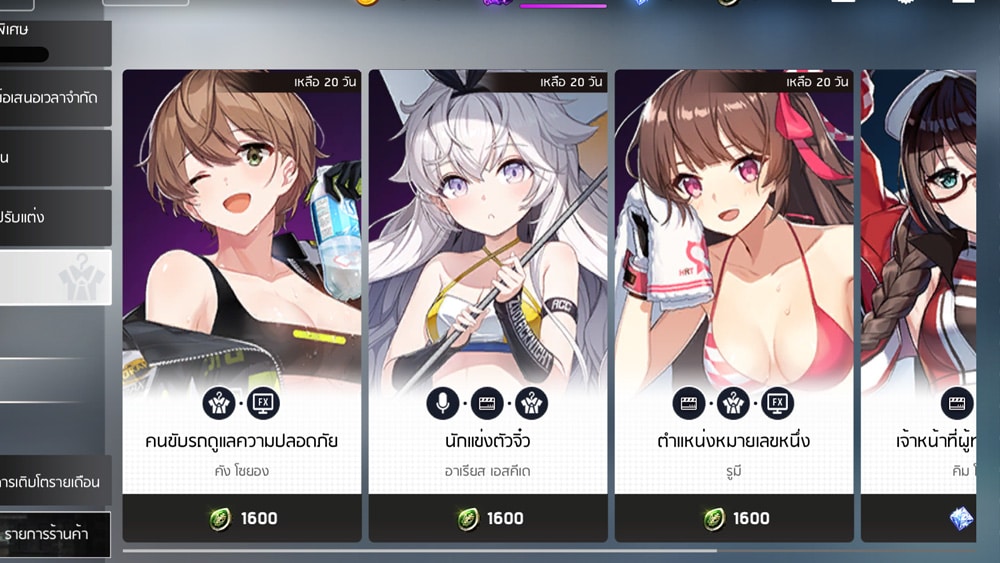Click the FX icon on คนขับรถดูแลความปลอดภัย card
The image size is (1000, 563).
point(263,403)
